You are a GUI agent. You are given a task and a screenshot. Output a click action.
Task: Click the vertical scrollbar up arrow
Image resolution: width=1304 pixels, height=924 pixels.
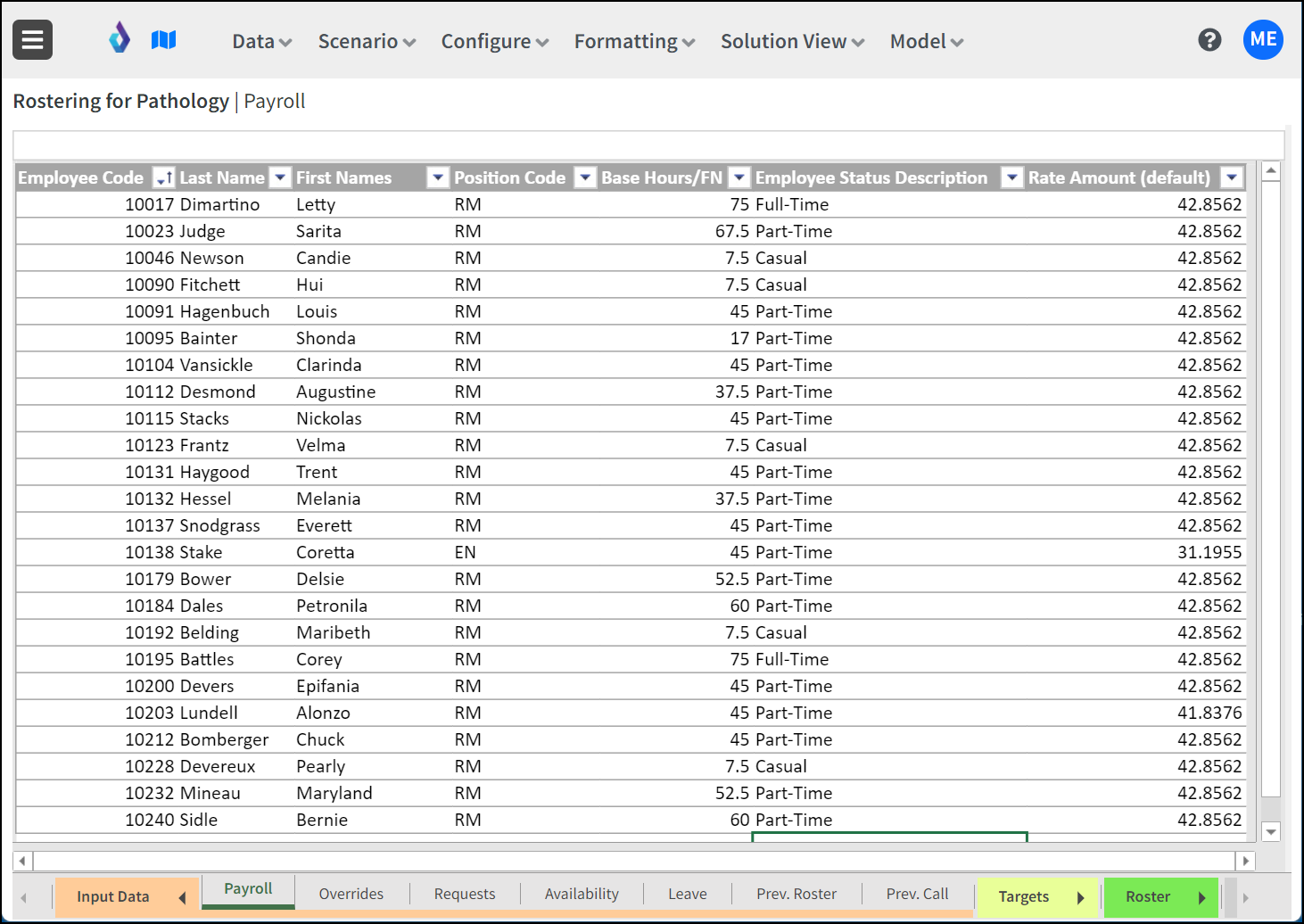1272,170
